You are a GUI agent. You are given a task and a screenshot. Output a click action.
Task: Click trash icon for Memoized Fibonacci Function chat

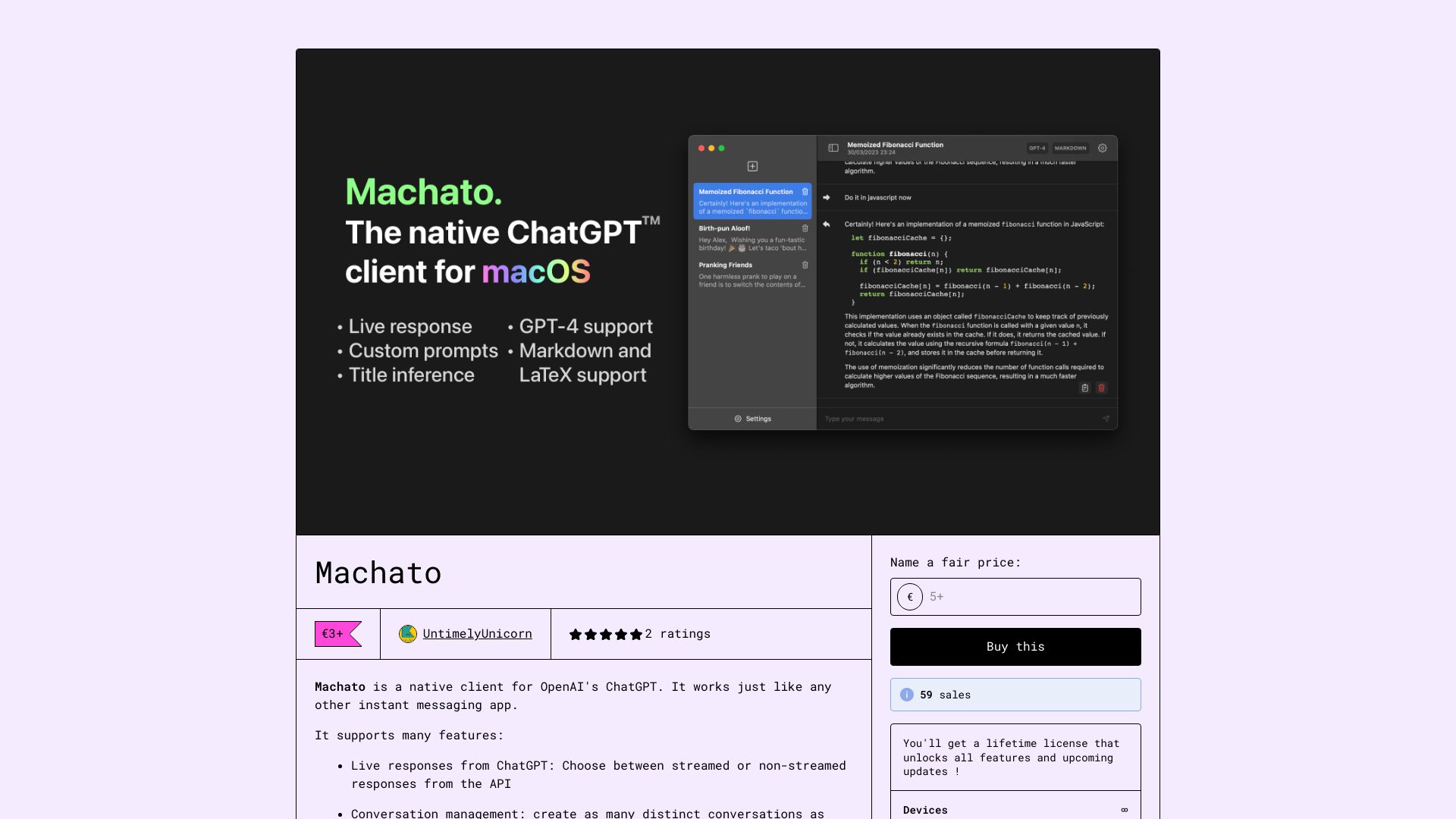click(x=805, y=192)
